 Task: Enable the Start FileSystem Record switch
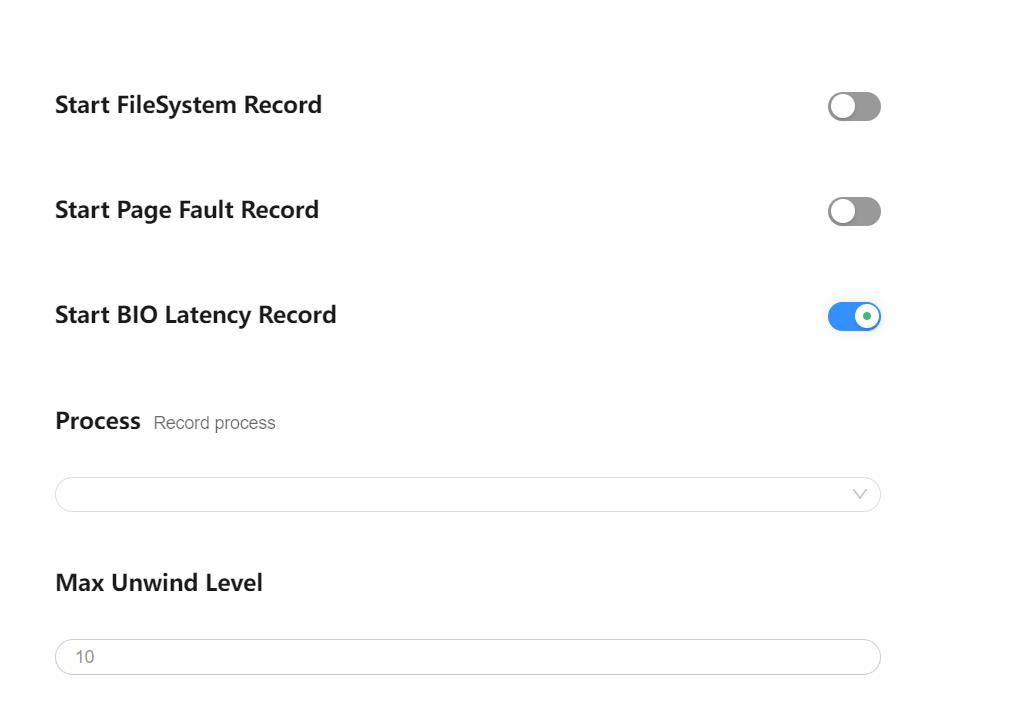pyautogui.click(x=854, y=107)
